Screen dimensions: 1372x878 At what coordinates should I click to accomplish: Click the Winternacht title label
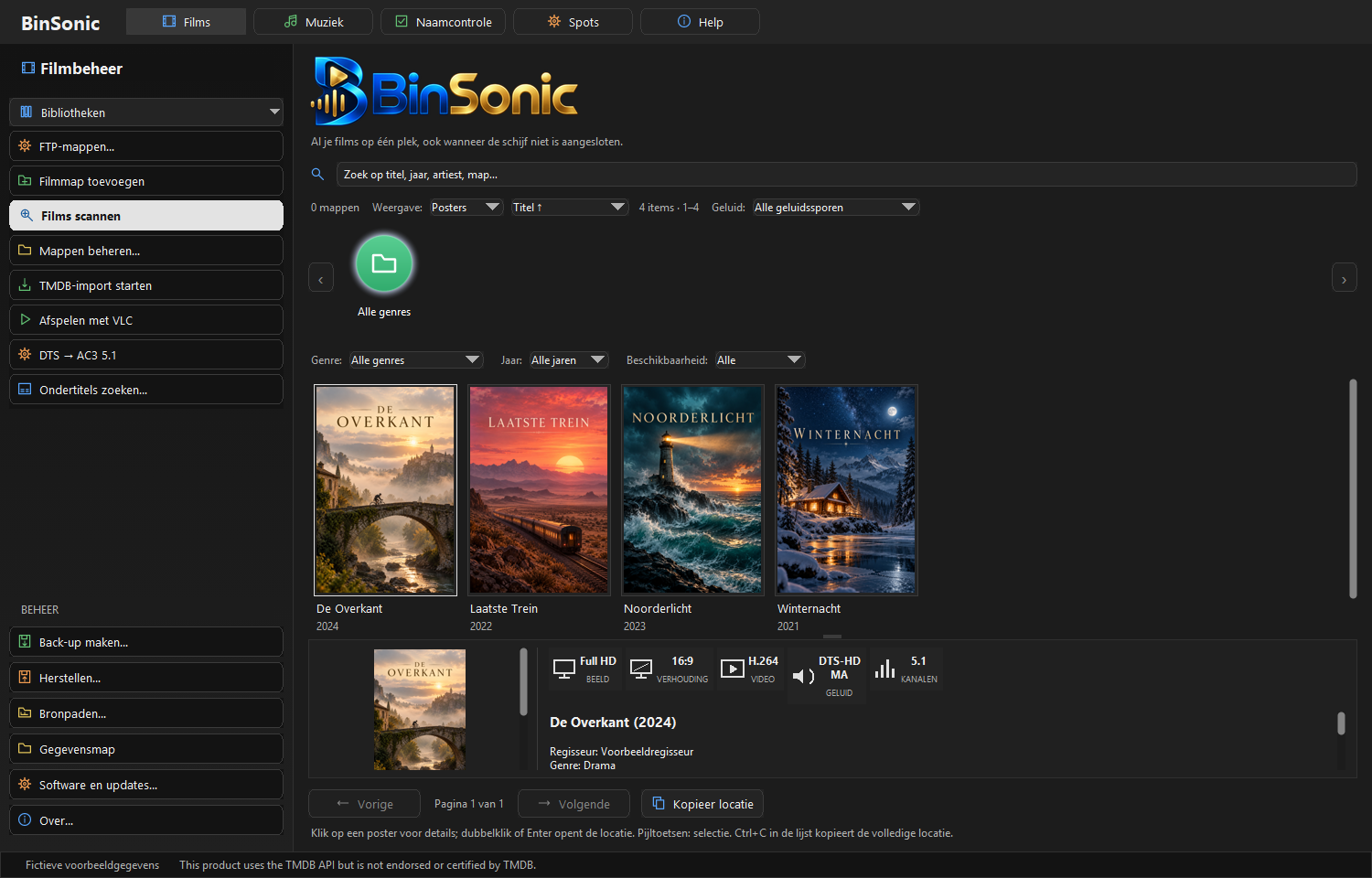[x=809, y=608]
